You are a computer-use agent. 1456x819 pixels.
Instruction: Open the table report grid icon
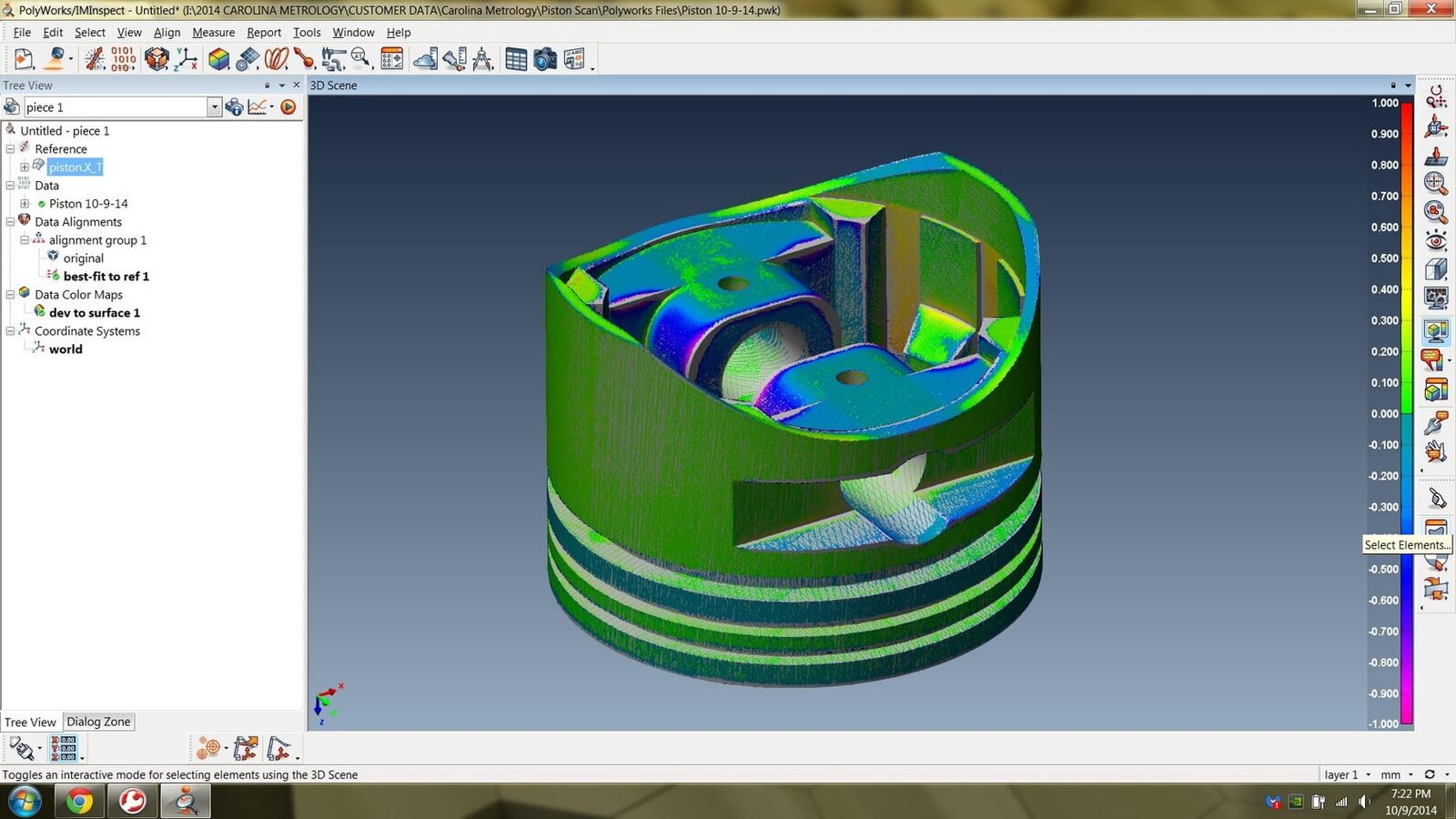(x=515, y=60)
